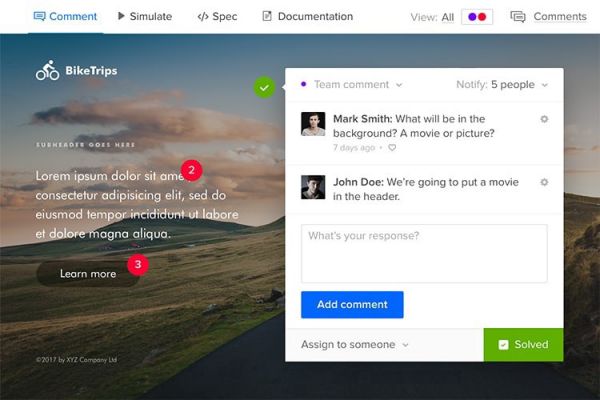Toggle the Solved checkbox
Image resolution: width=600 pixels, height=400 pixels.
(504, 345)
